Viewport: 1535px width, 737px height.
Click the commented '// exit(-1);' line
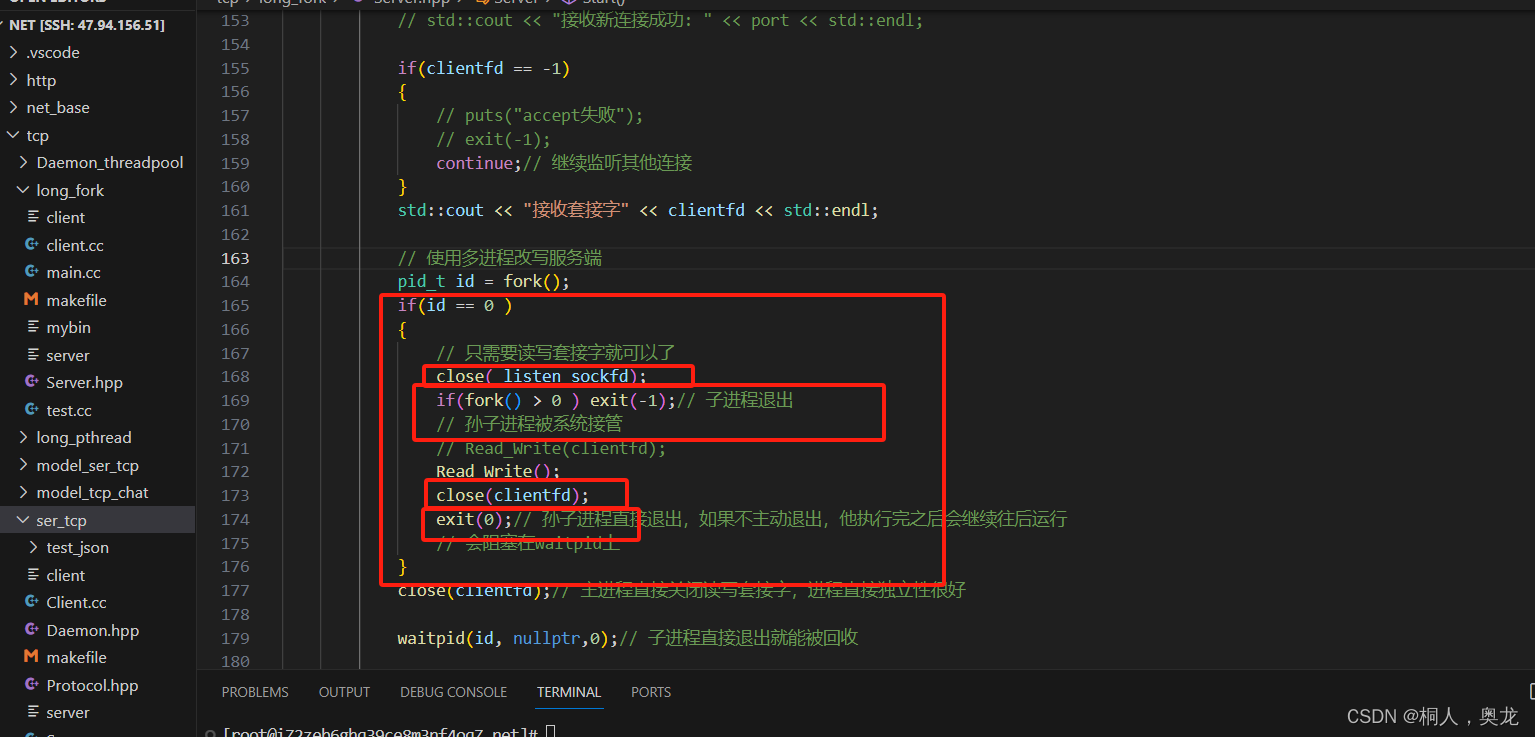click(x=493, y=139)
